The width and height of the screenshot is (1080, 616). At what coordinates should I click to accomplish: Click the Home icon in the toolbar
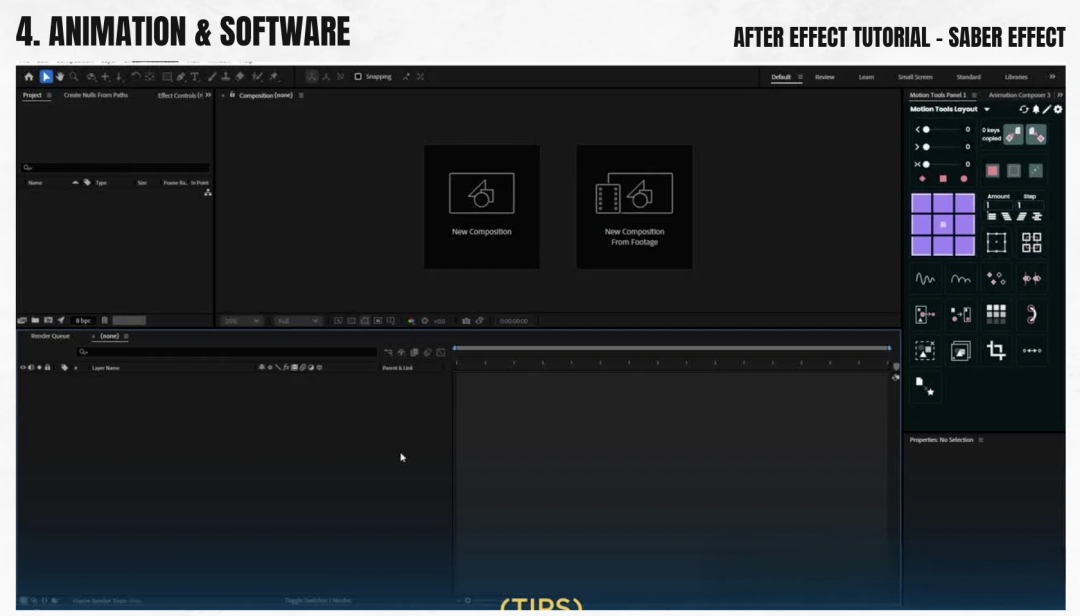[29, 77]
